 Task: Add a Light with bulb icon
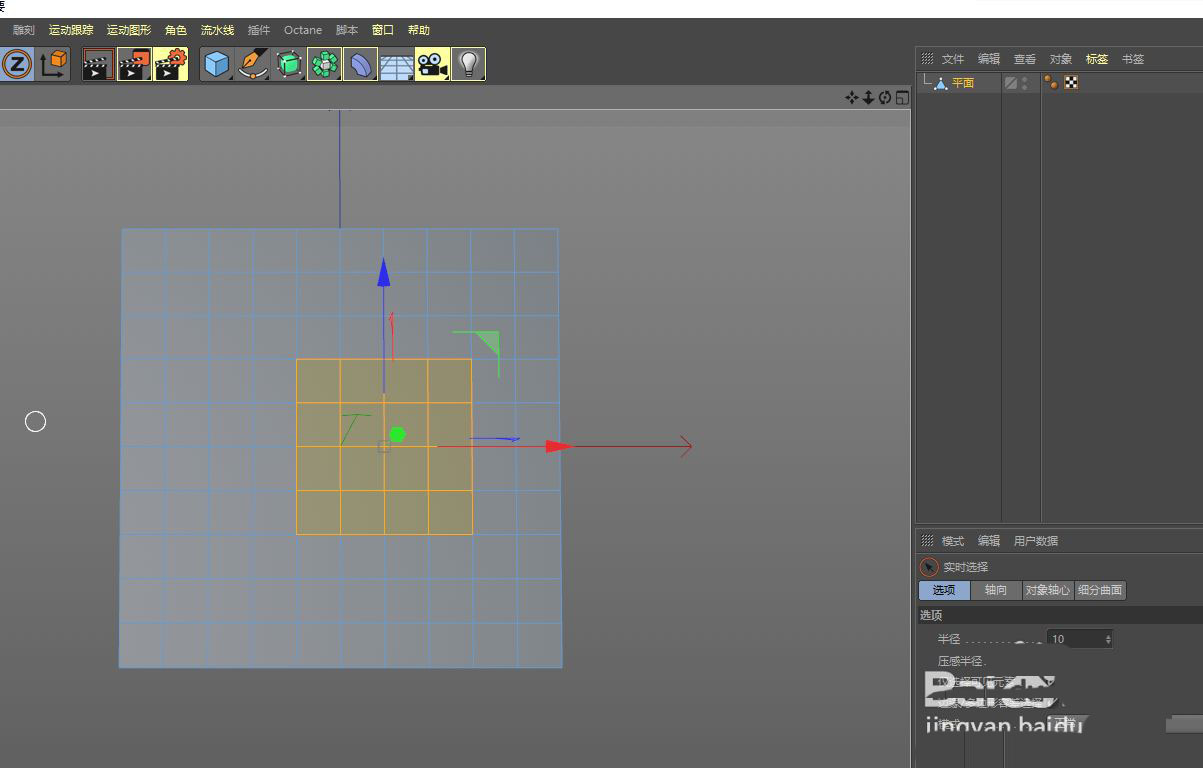468,65
